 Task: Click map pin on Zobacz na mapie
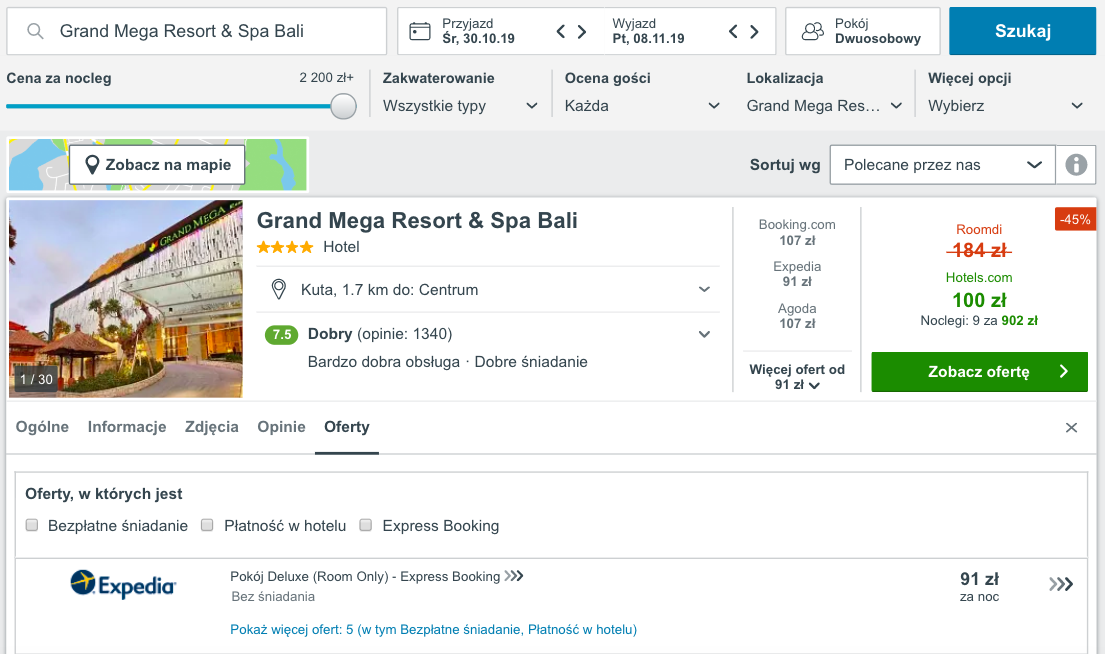click(92, 165)
